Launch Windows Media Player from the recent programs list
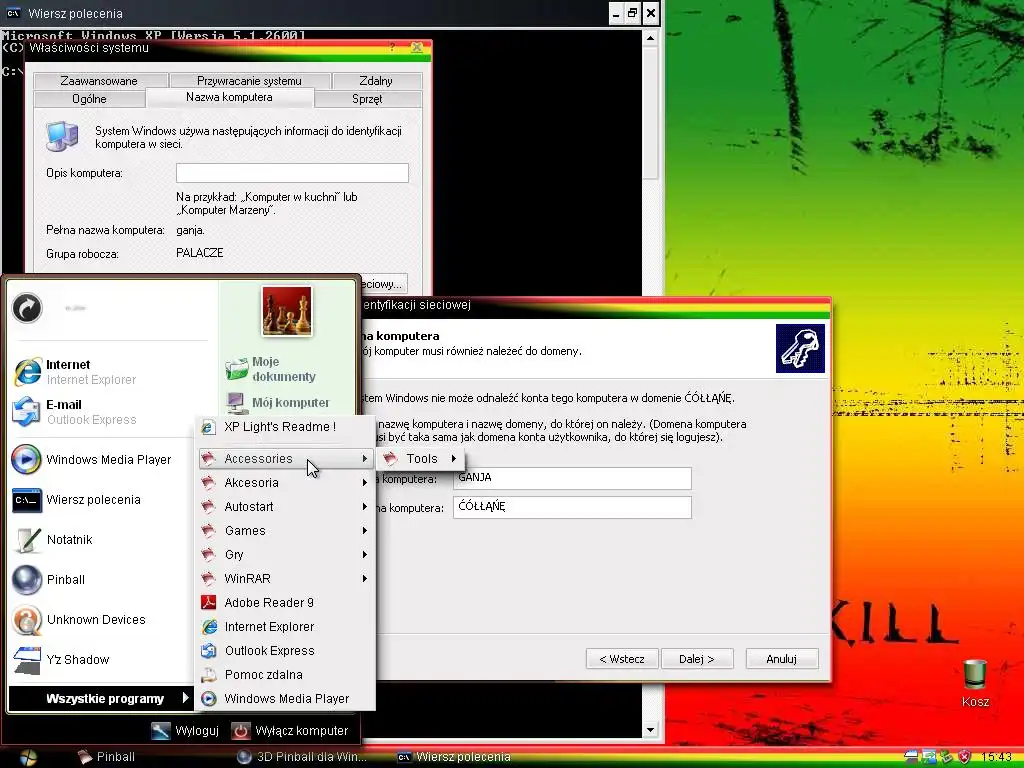 click(x=92, y=460)
